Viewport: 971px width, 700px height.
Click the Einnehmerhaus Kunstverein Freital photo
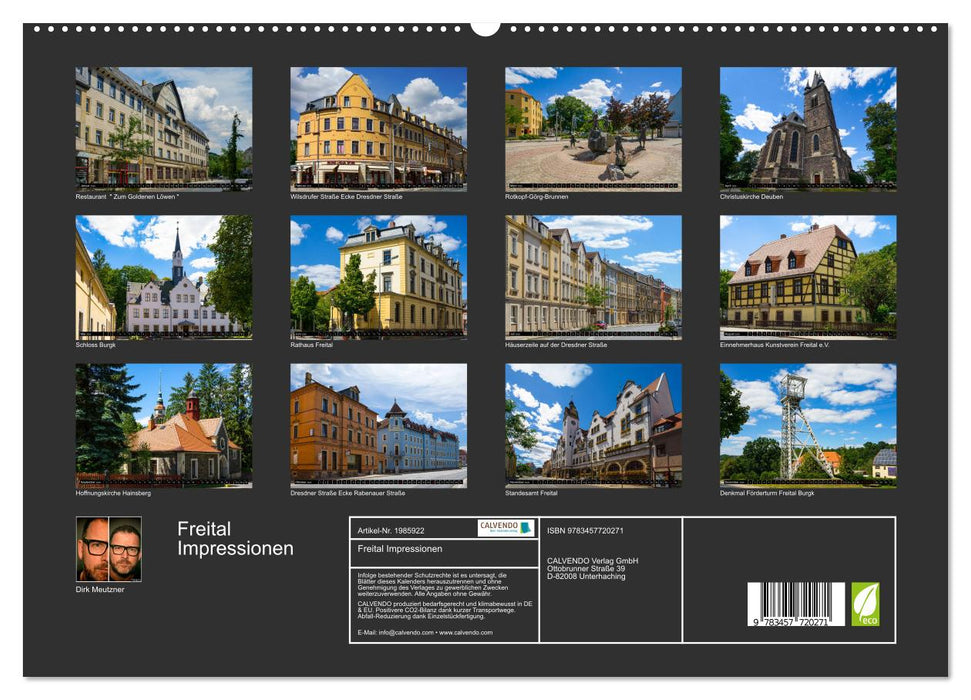point(810,276)
